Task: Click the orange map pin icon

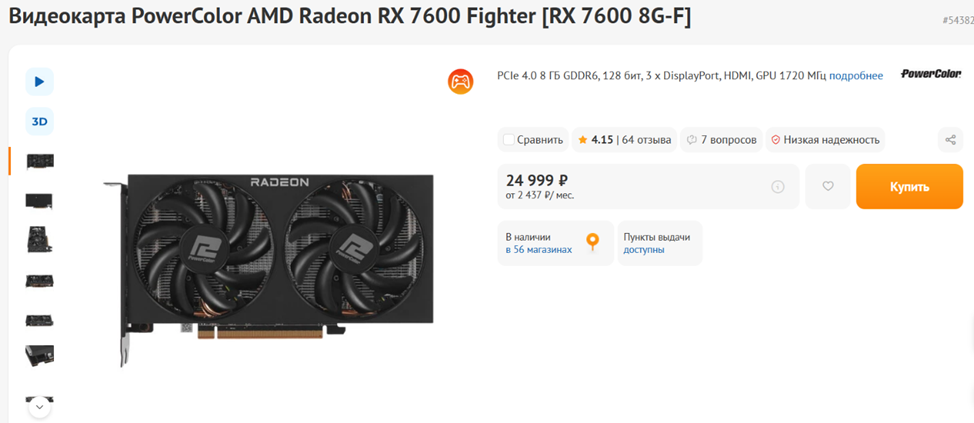Action: point(593,242)
